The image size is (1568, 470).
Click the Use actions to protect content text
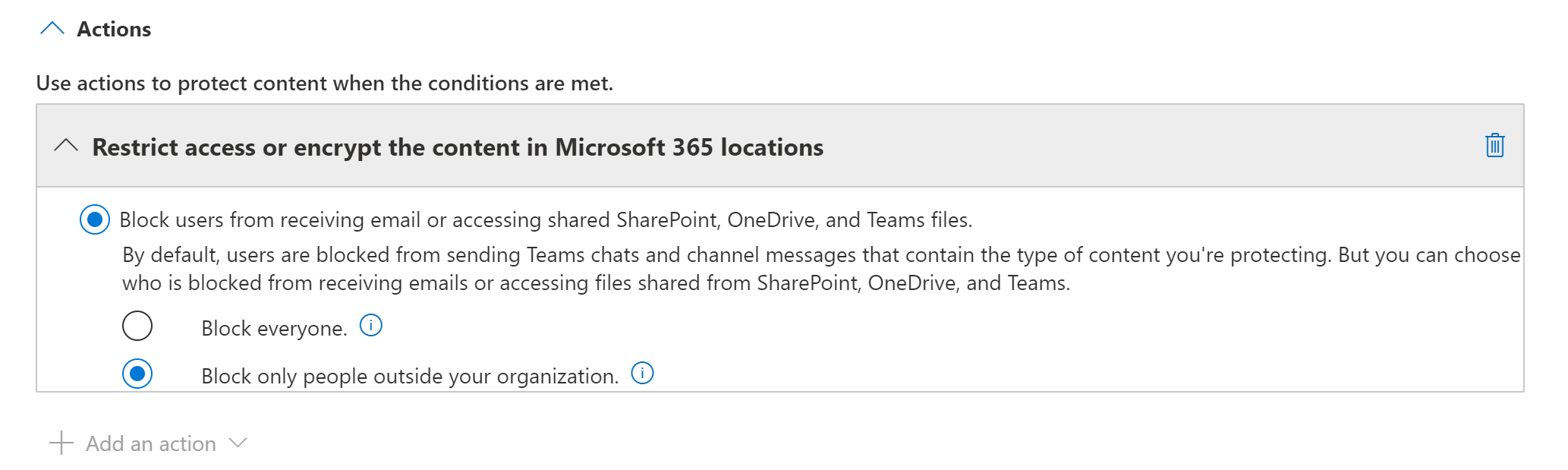tap(324, 83)
